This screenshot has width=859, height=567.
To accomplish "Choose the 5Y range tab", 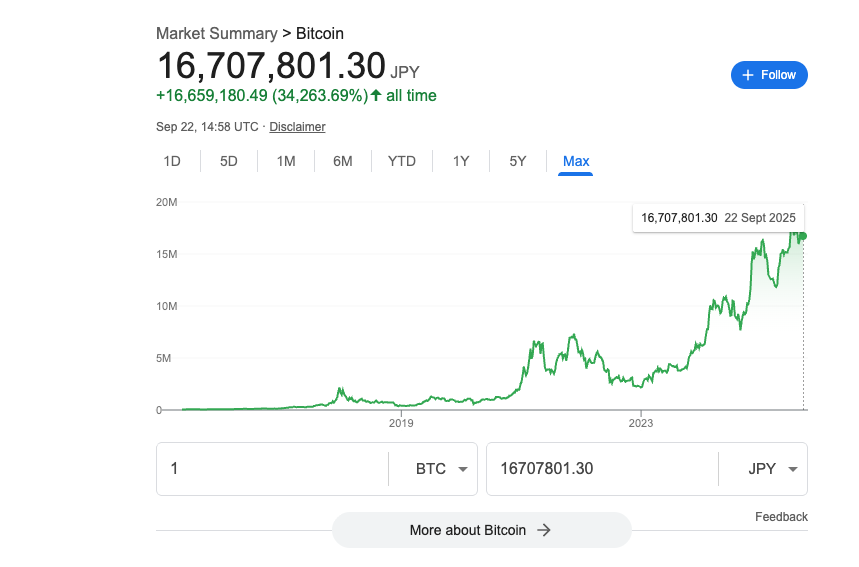I will click(517, 161).
